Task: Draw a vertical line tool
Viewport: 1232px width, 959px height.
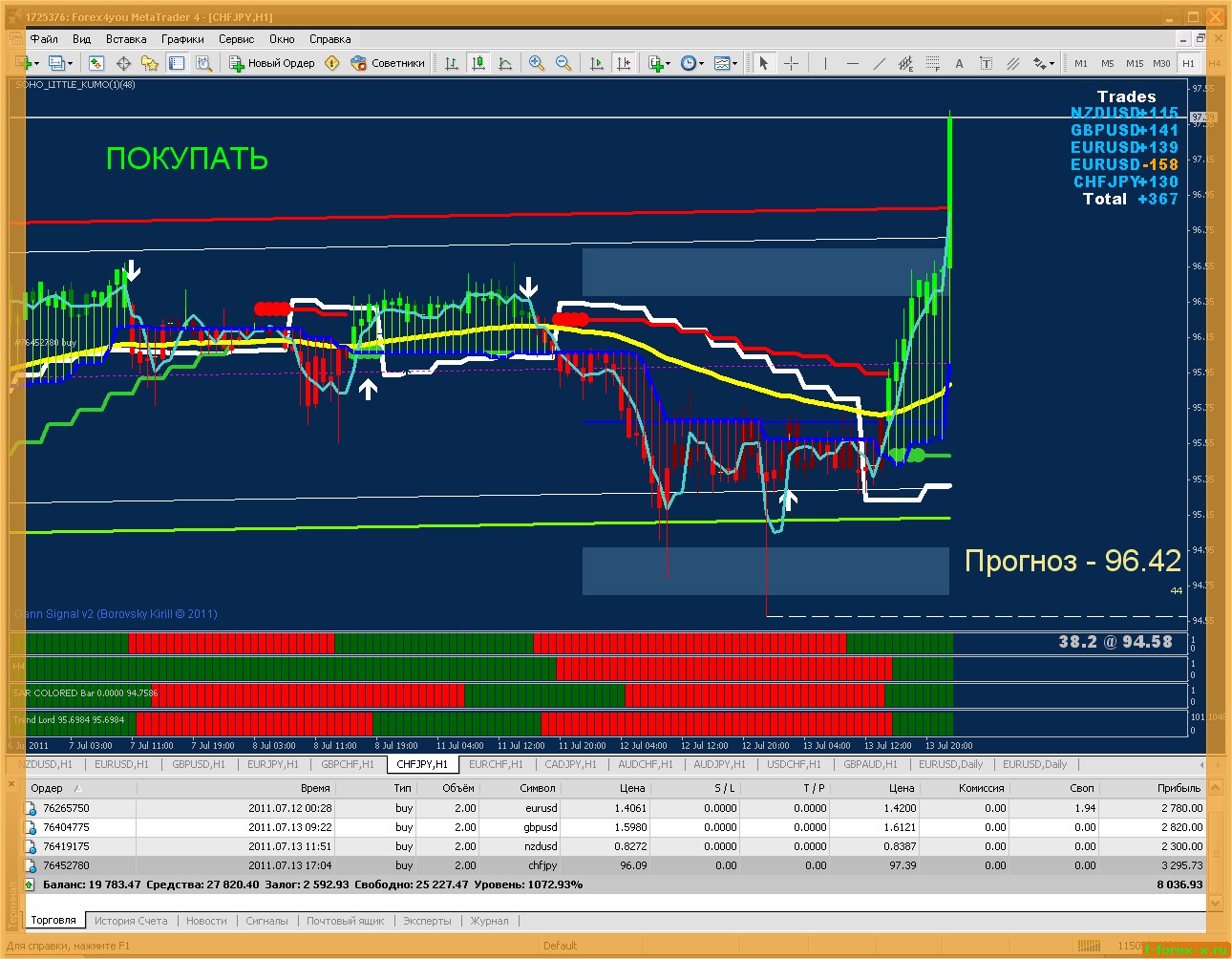Action: click(824, 63)
